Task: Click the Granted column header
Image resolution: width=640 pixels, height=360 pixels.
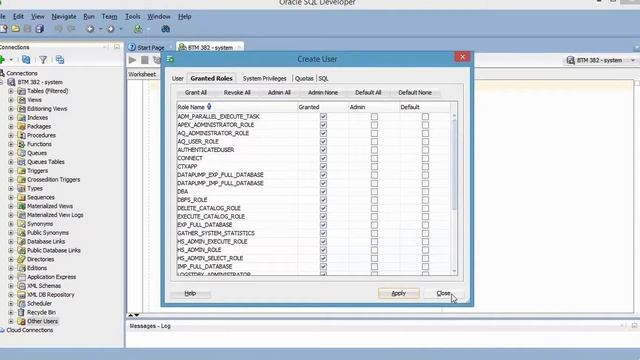Action: pos(322,107)
